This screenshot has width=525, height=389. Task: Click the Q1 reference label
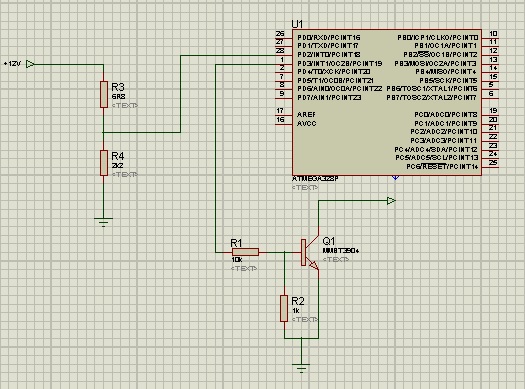pyautogui.click(x=328, y=241)
